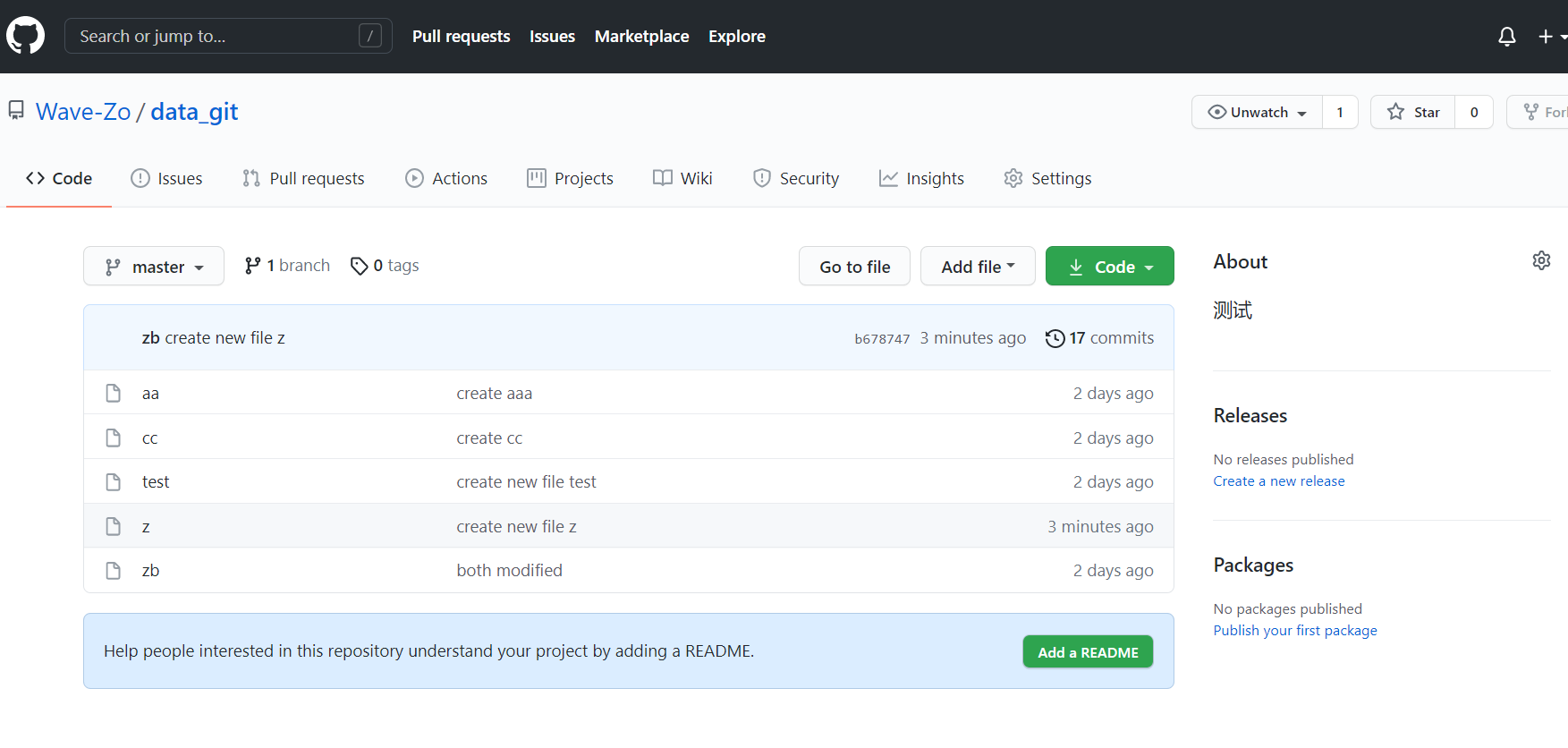Click the tag icon for 0 tags
1568x748 pixels.
[359, 266]
